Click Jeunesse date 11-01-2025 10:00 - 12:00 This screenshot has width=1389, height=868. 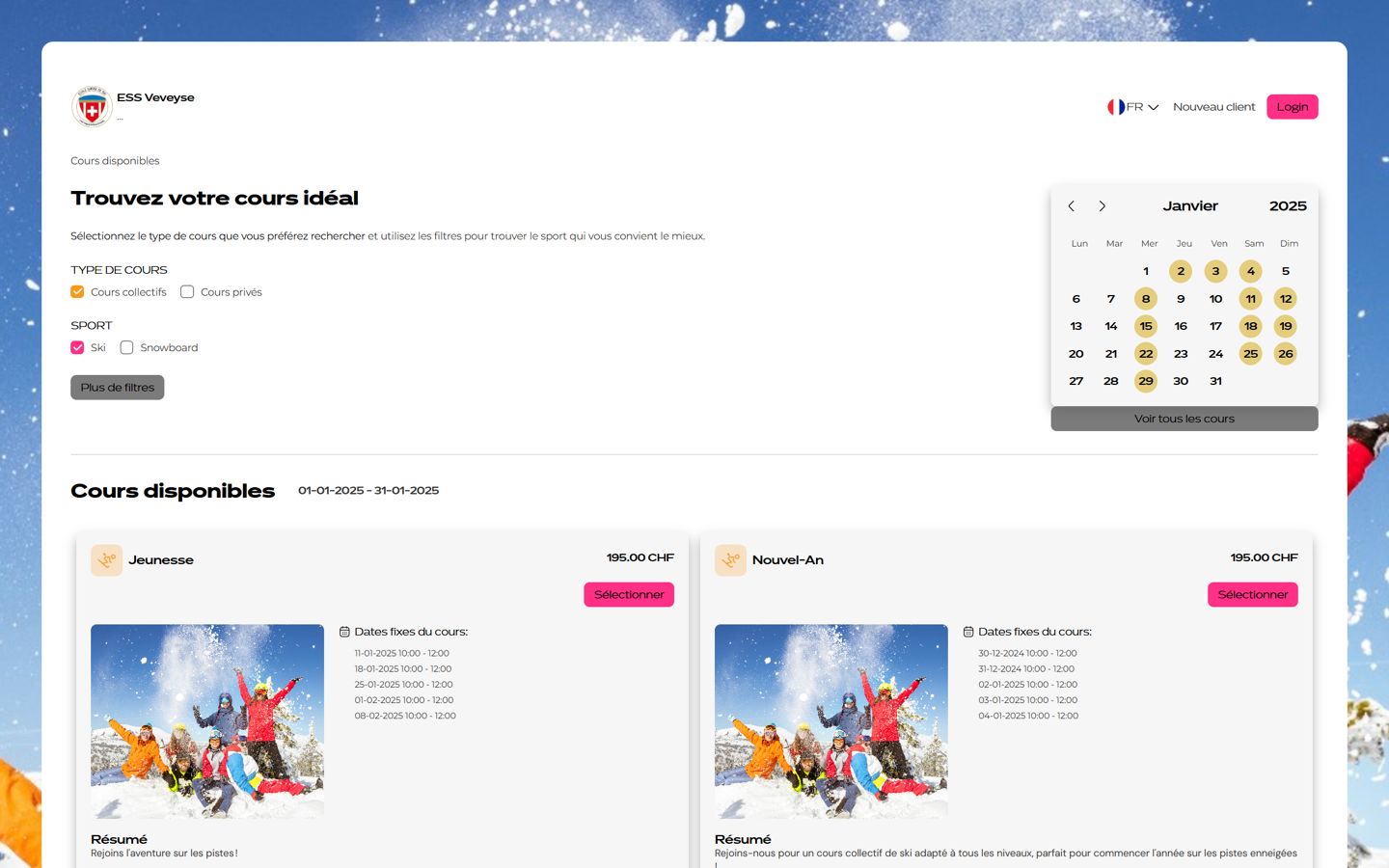pos(401,654)
